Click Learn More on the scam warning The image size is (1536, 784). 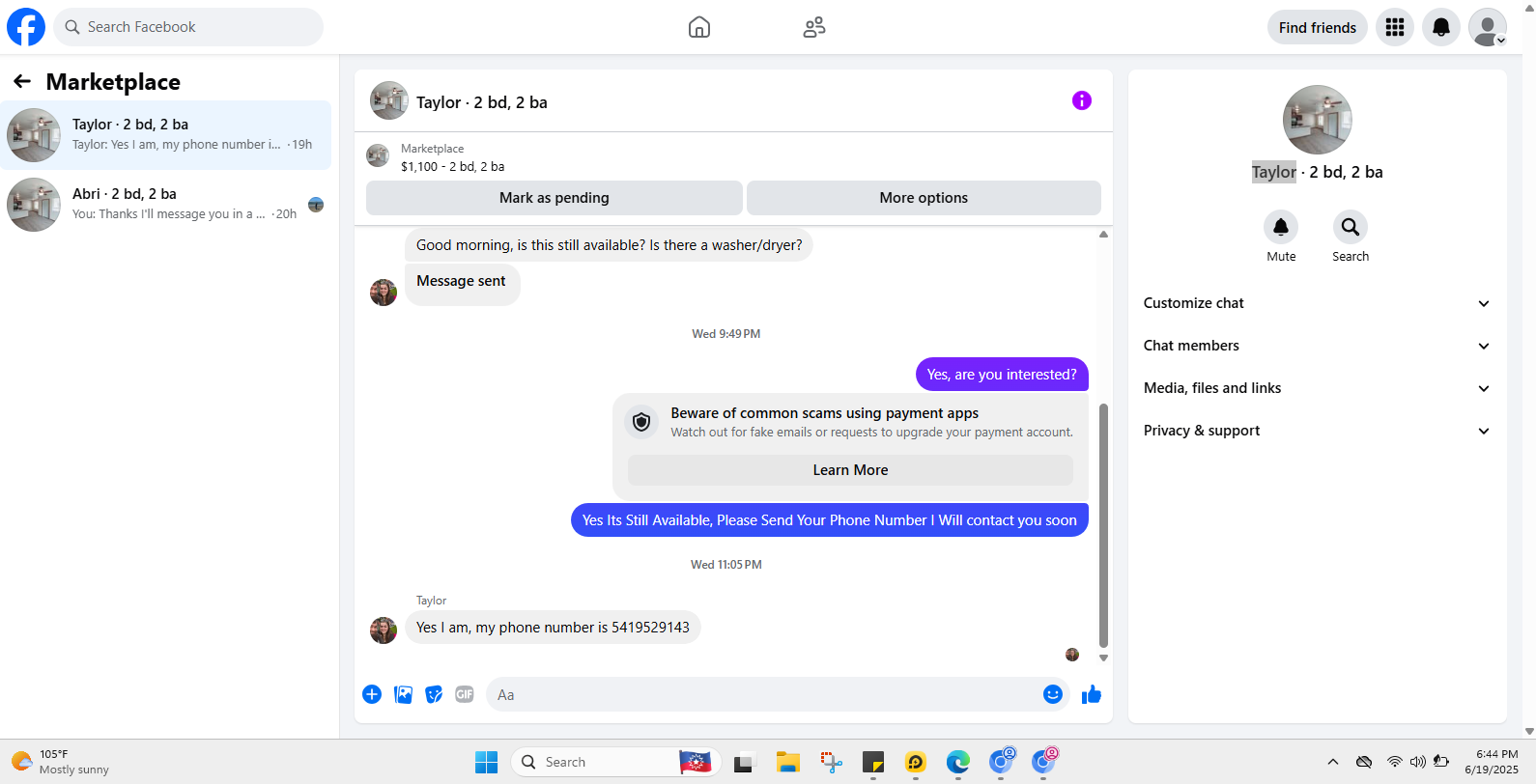click(x=850, y=470)
